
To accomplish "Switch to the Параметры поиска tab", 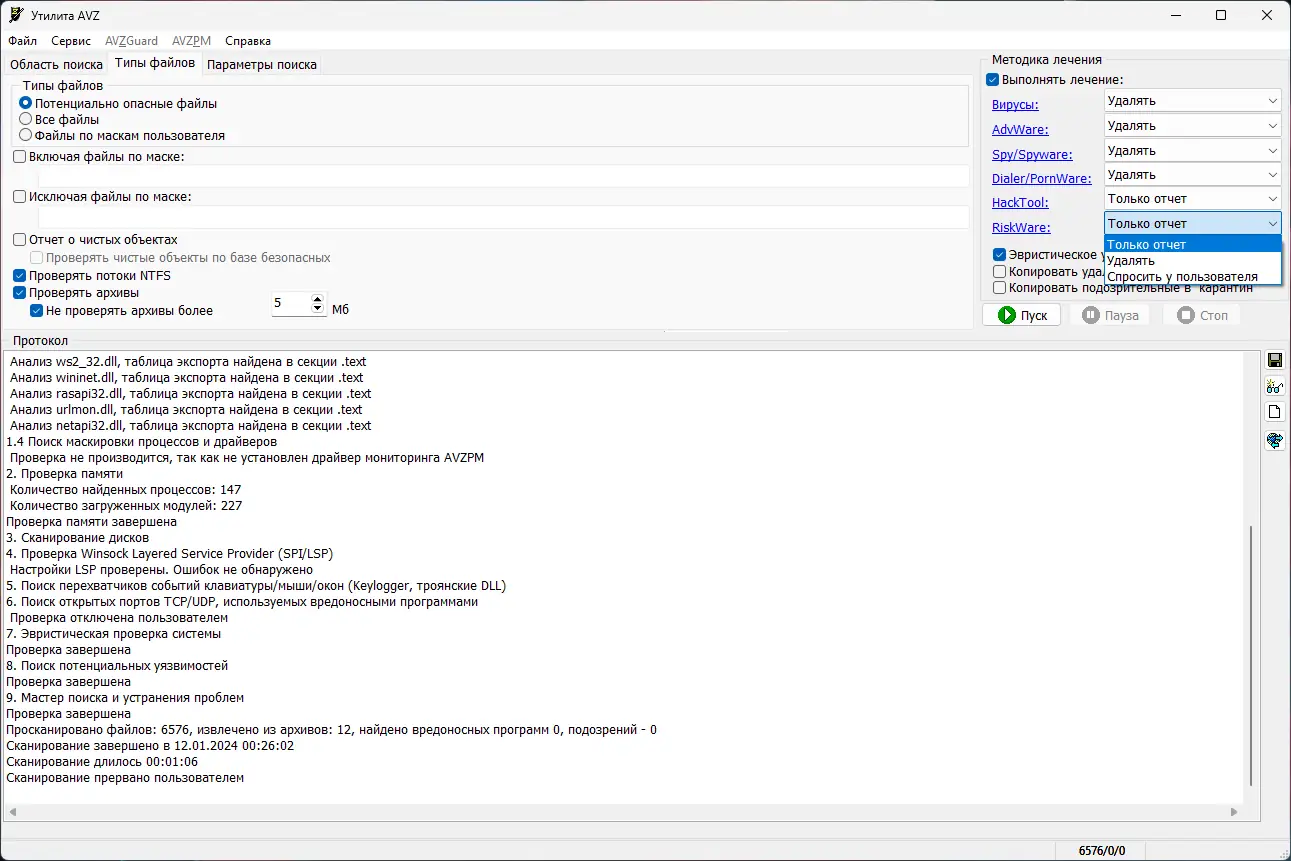I will pyautogui.click(x=262, y=65).
